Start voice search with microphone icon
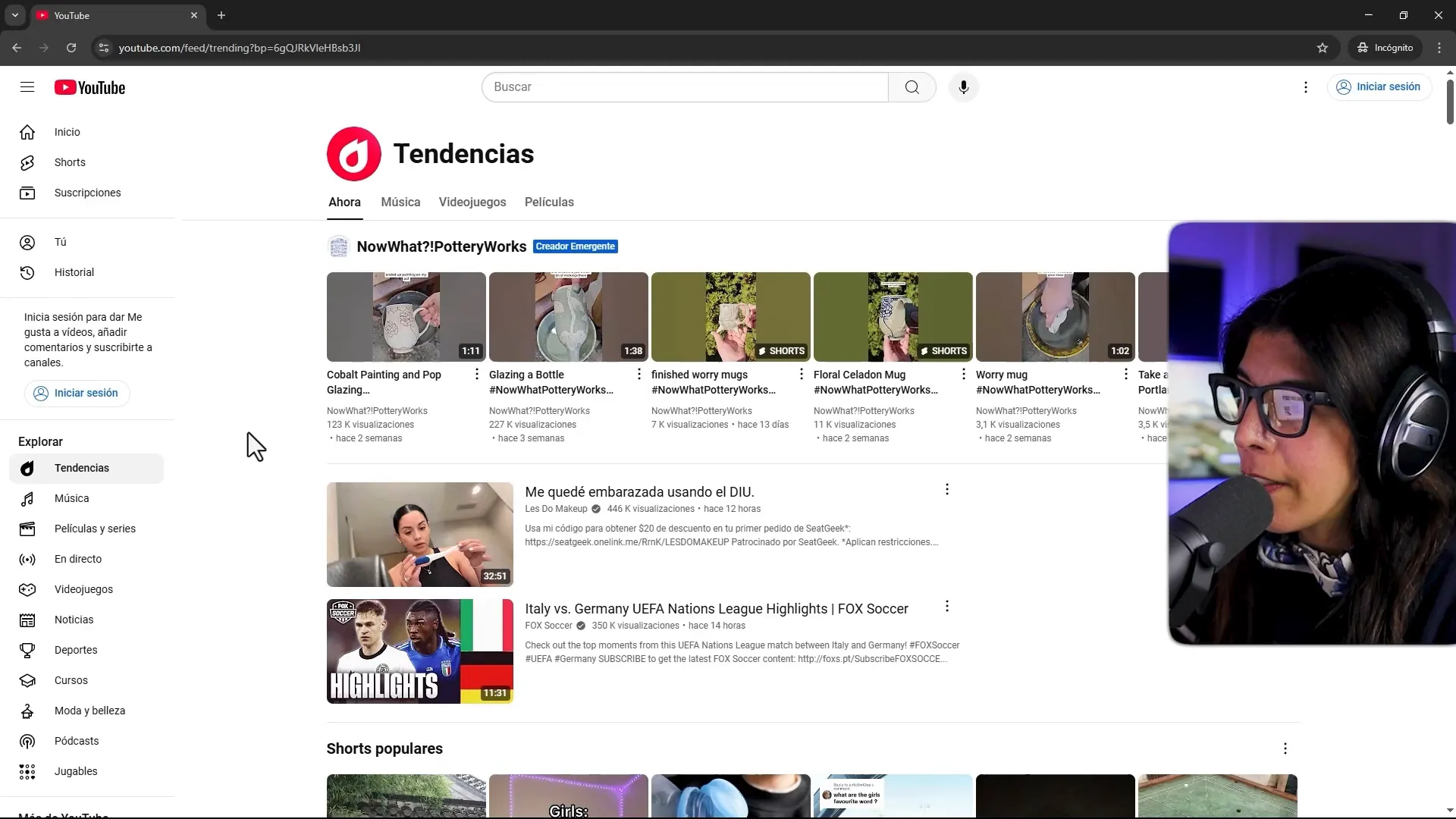This screenshot has width=1456, height=819. [x=963, y=87]
